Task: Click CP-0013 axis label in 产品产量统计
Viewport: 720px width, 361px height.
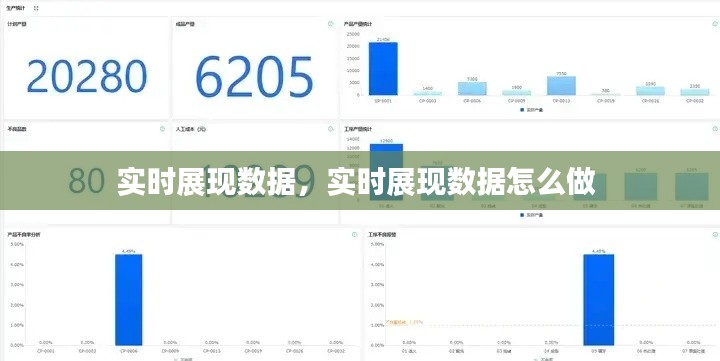Action: coord(561,101)
